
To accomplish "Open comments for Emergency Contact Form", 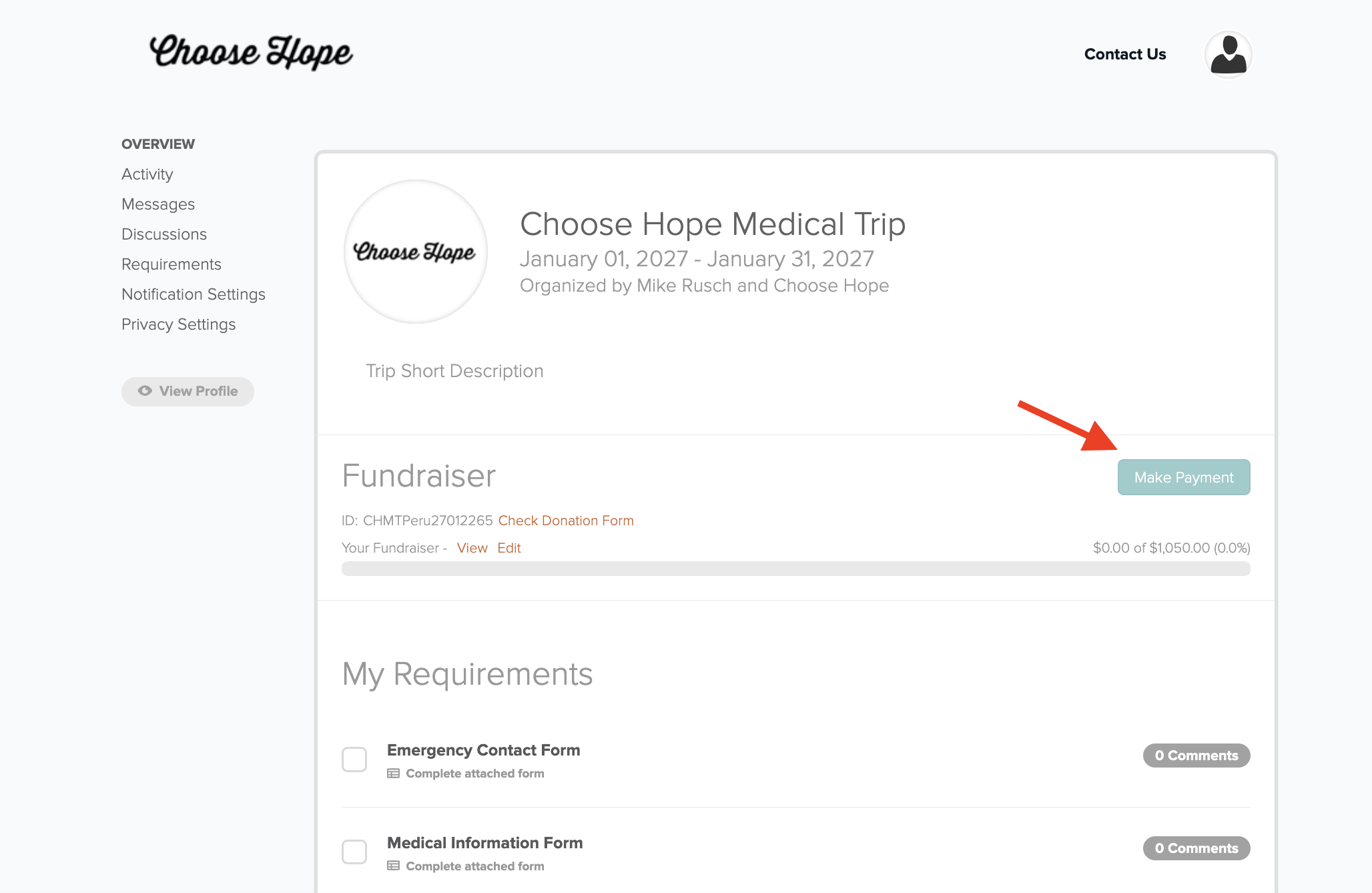I will click(x=1196, y=756).
